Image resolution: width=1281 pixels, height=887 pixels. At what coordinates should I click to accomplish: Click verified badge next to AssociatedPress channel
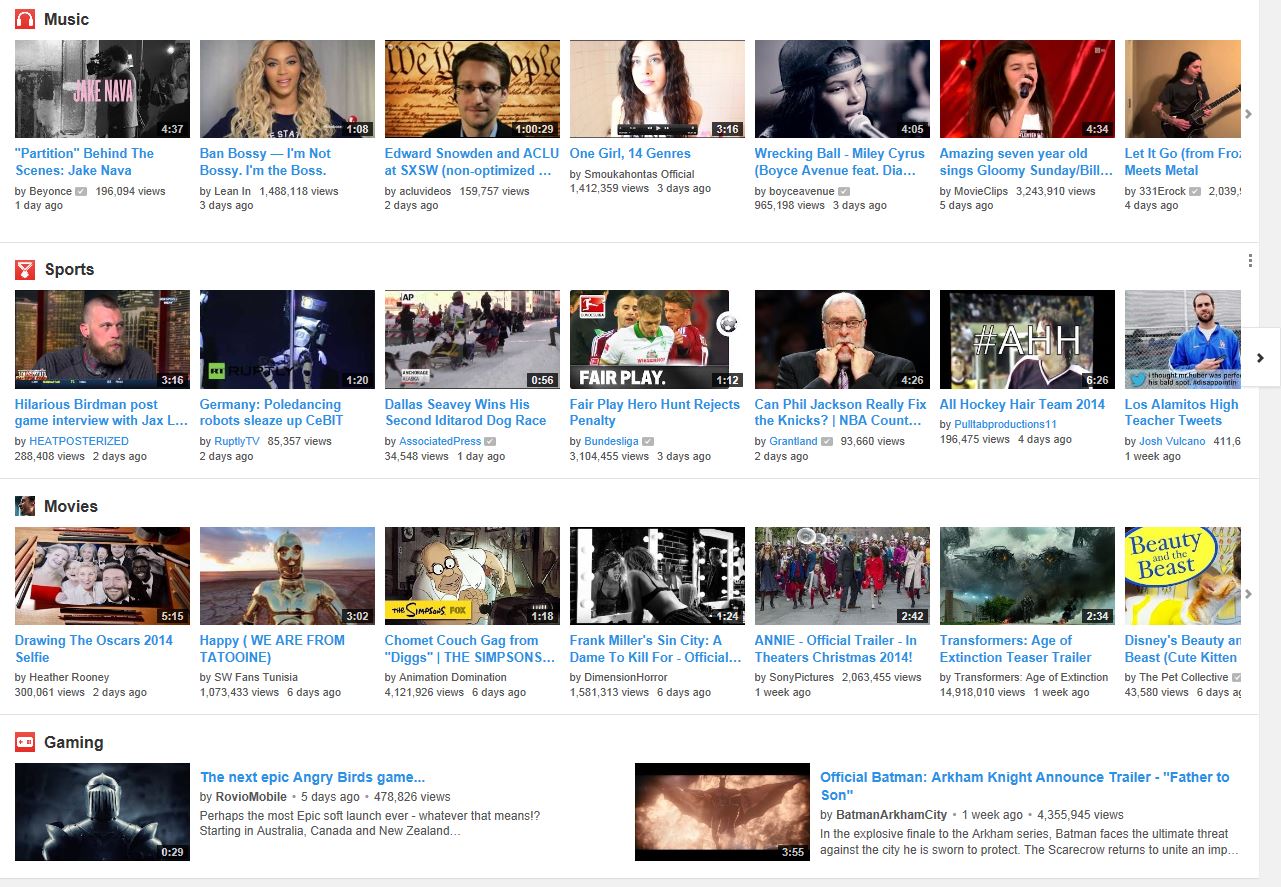coord(491,441)
